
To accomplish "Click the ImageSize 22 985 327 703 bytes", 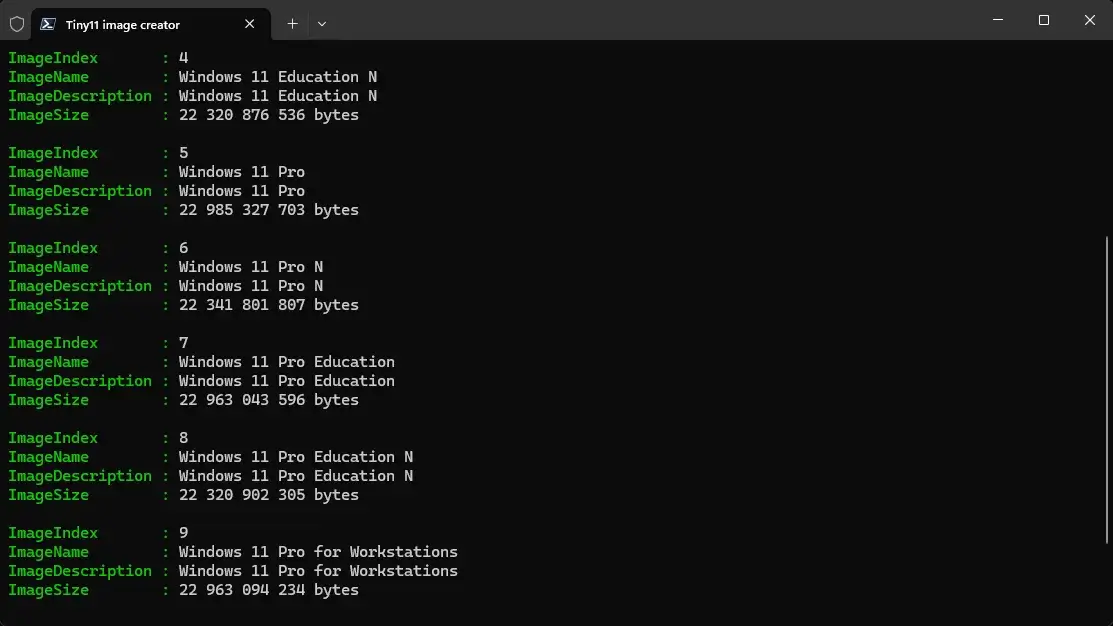I will pyautogui.click(x=268, y=210).
